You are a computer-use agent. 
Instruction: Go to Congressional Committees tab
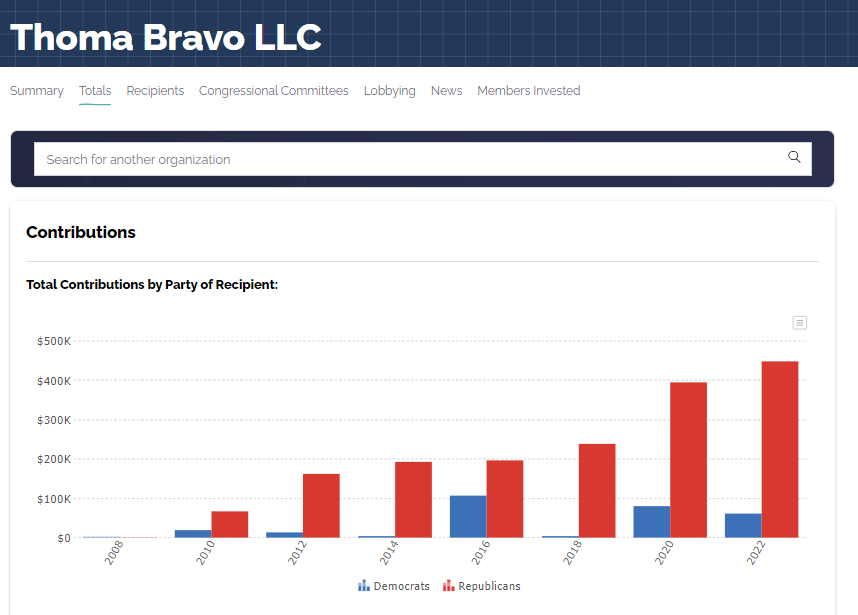pyautogui.click(x=274, y=91)
